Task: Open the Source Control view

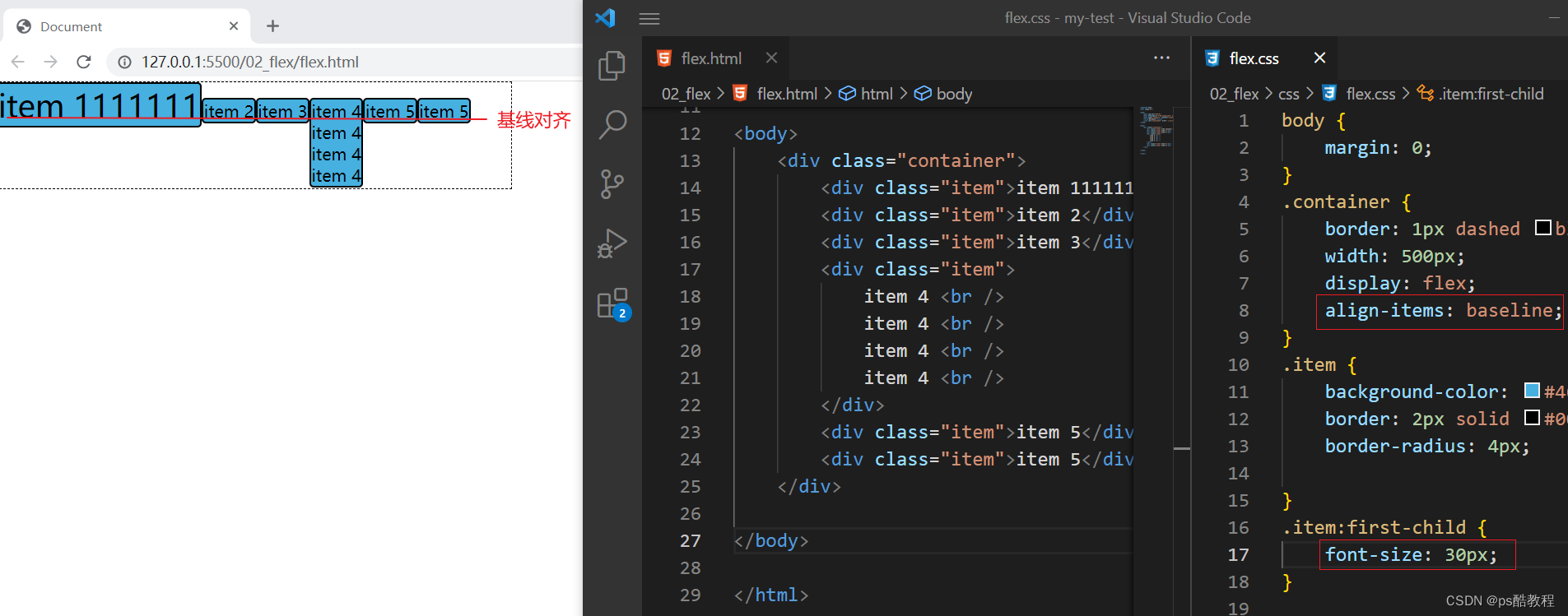Action: [x=612, y=184]
